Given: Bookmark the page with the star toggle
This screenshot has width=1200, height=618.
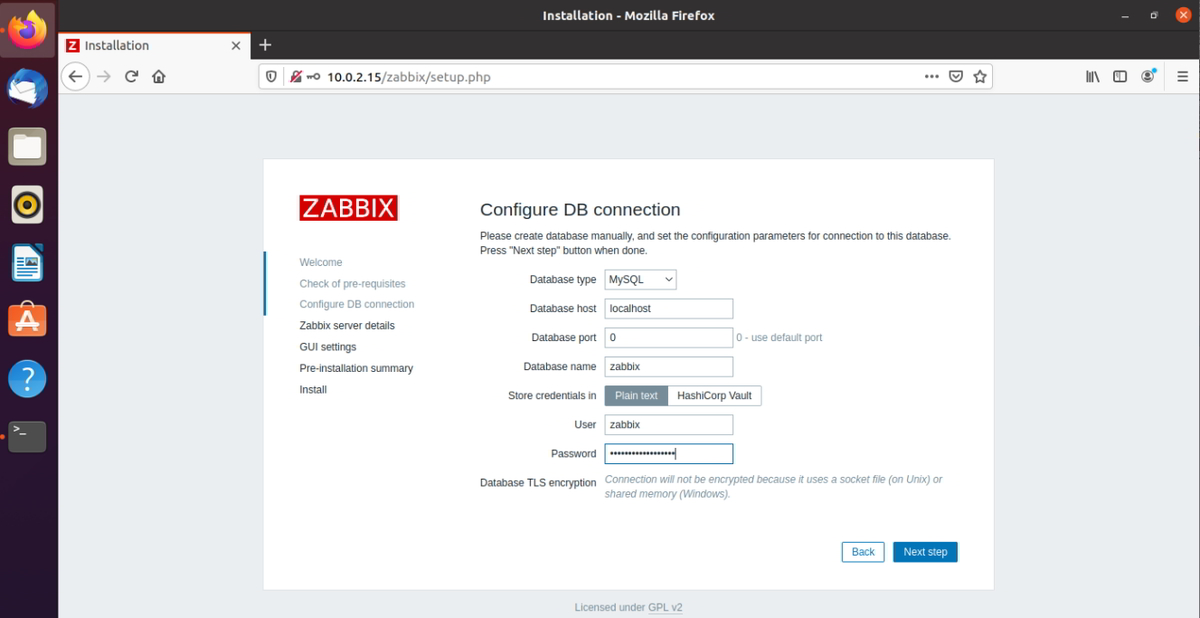Looking at the screenshot, I should (979, 76).
